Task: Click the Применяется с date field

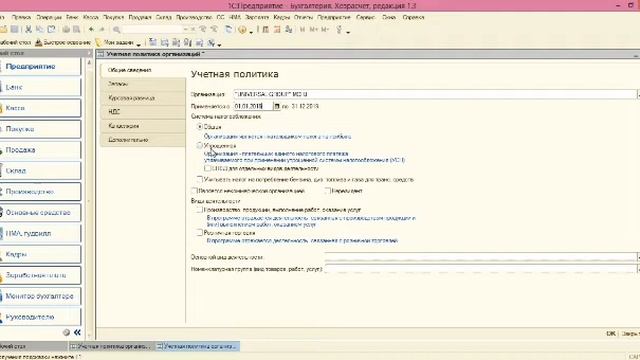Action: (253, 106)
